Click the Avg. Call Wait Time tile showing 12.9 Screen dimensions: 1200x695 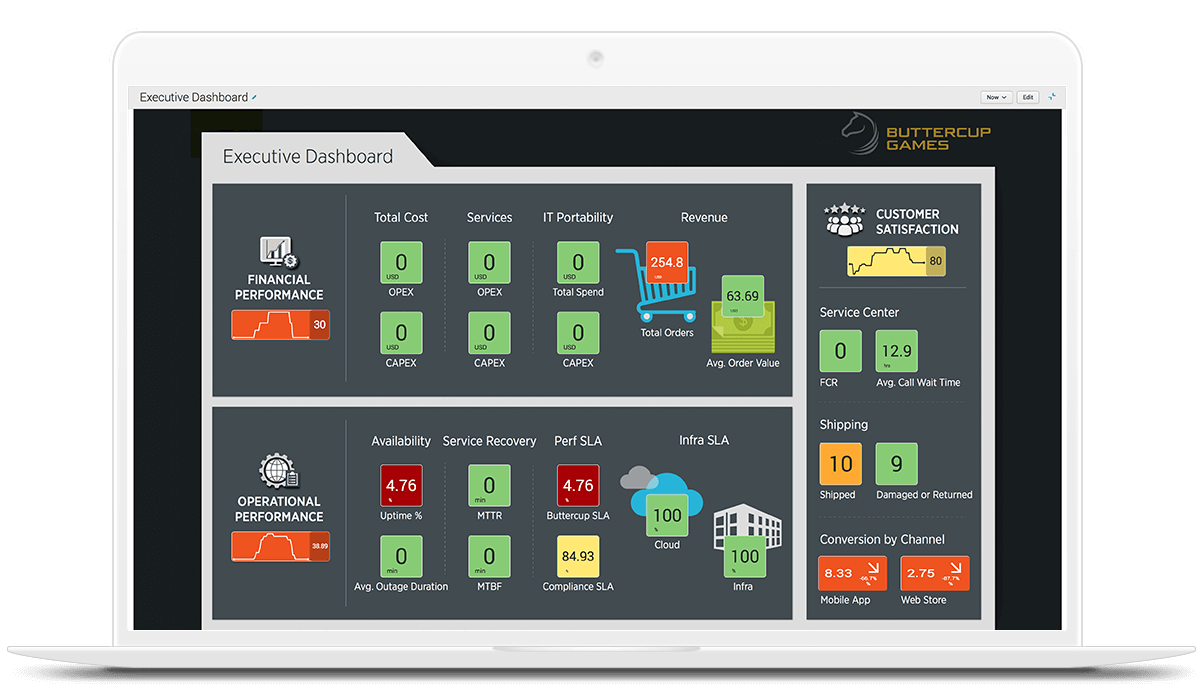coord(897,351)
